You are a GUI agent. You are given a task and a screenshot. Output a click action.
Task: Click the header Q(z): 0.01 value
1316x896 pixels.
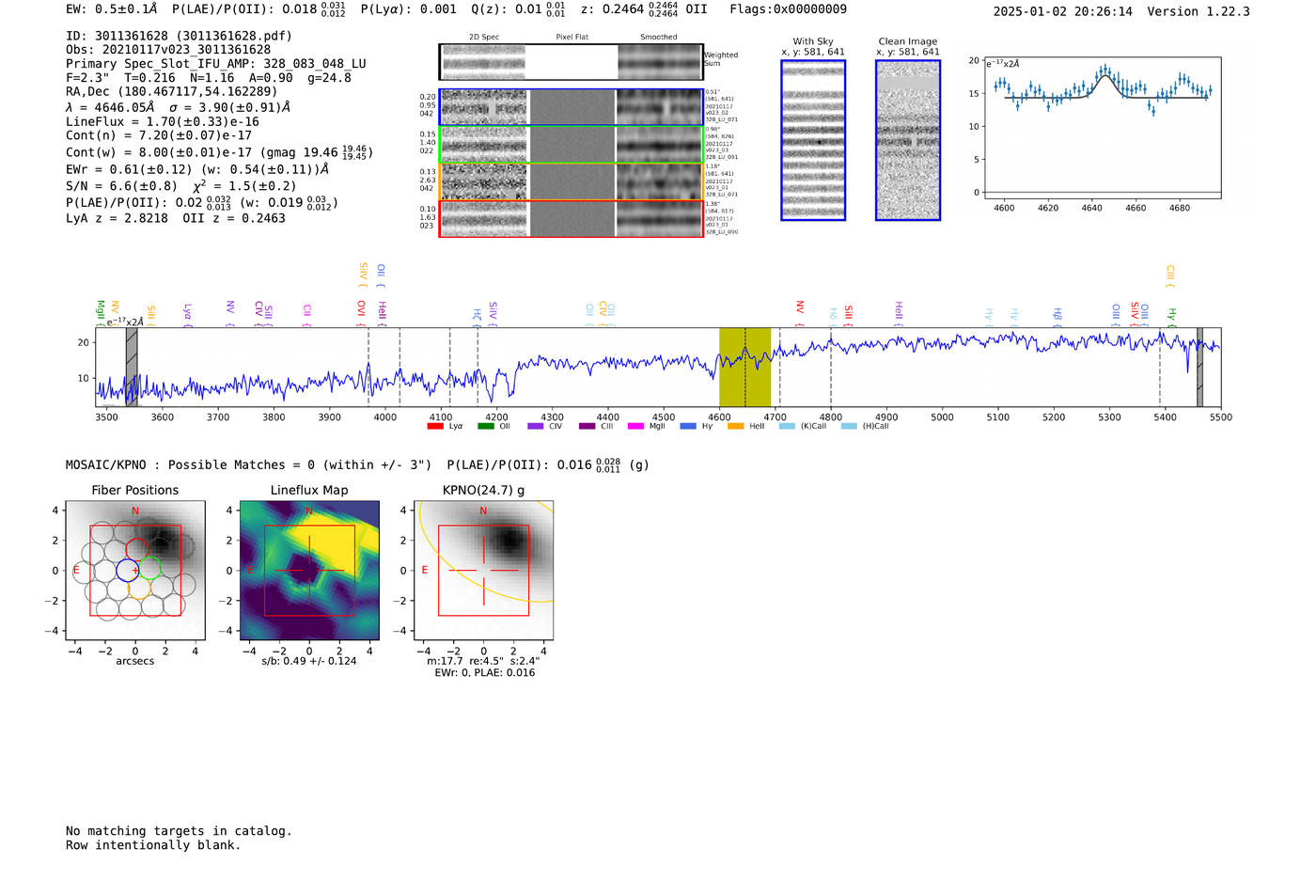click(519, 9)
